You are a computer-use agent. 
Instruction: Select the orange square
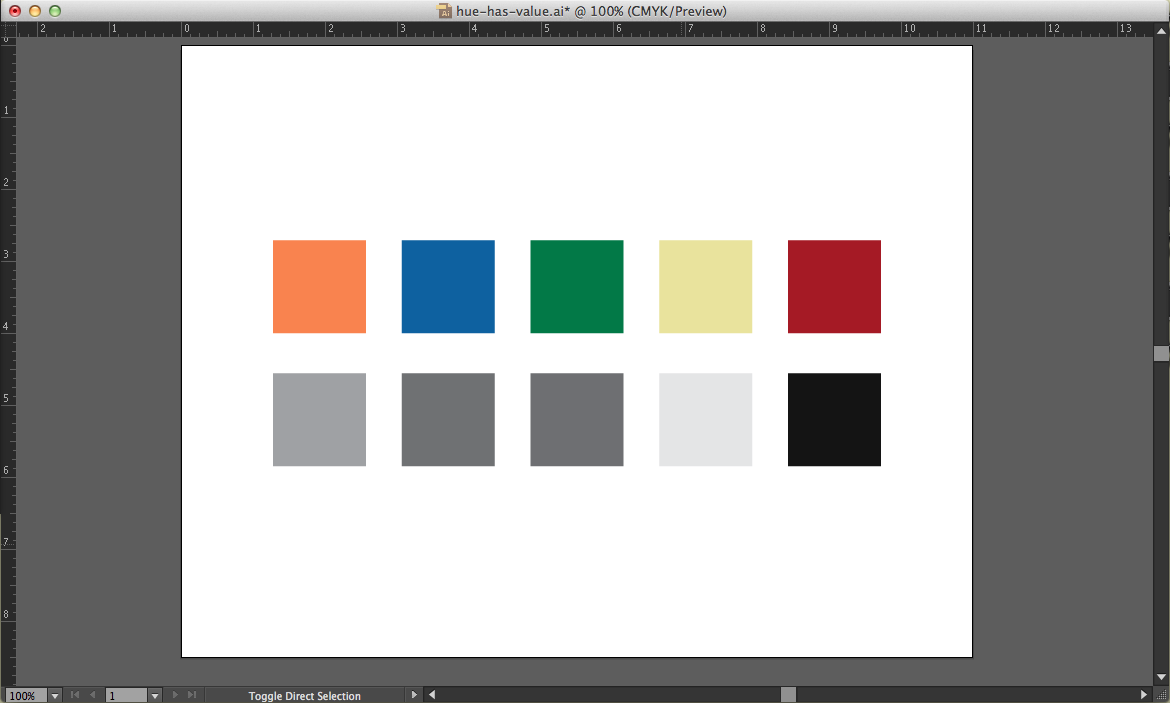319,286
